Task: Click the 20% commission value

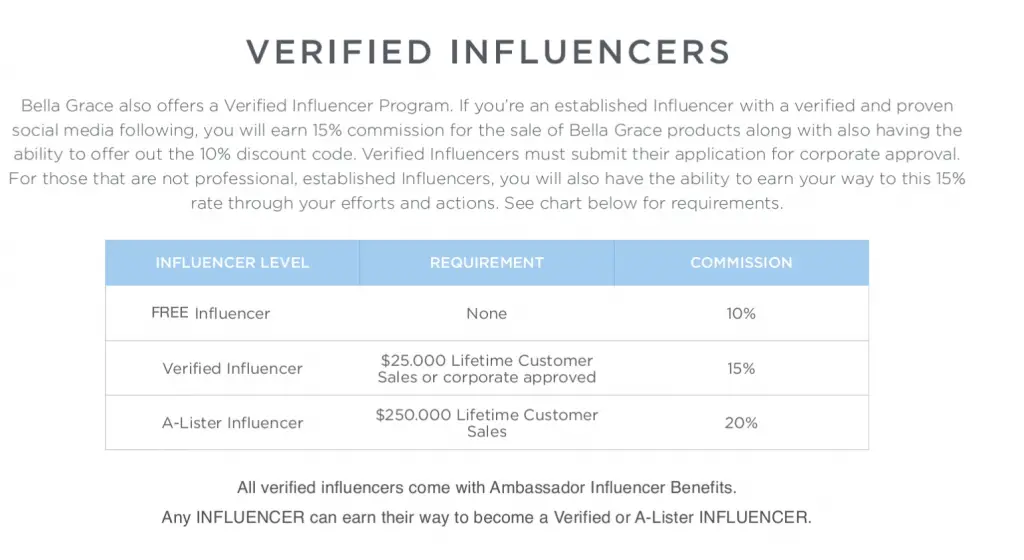Action: coord(741,423)
